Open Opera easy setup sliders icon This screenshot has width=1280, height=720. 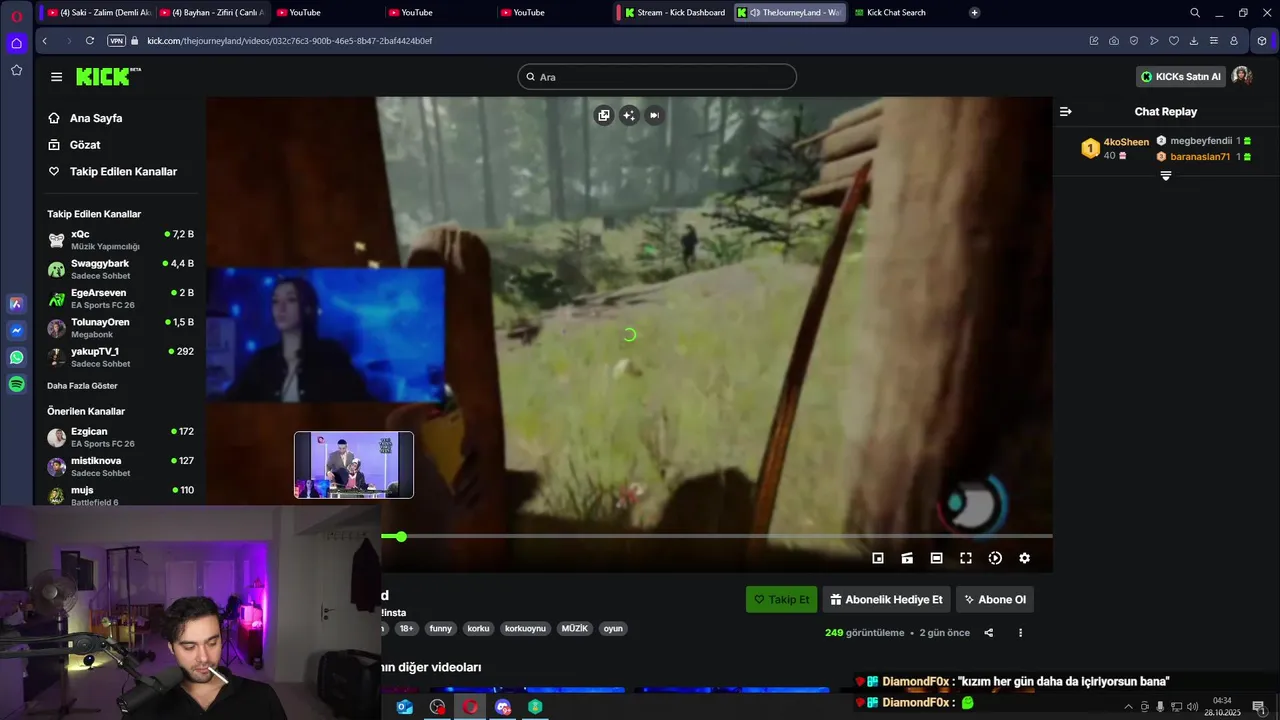(x=1214, y=41)
